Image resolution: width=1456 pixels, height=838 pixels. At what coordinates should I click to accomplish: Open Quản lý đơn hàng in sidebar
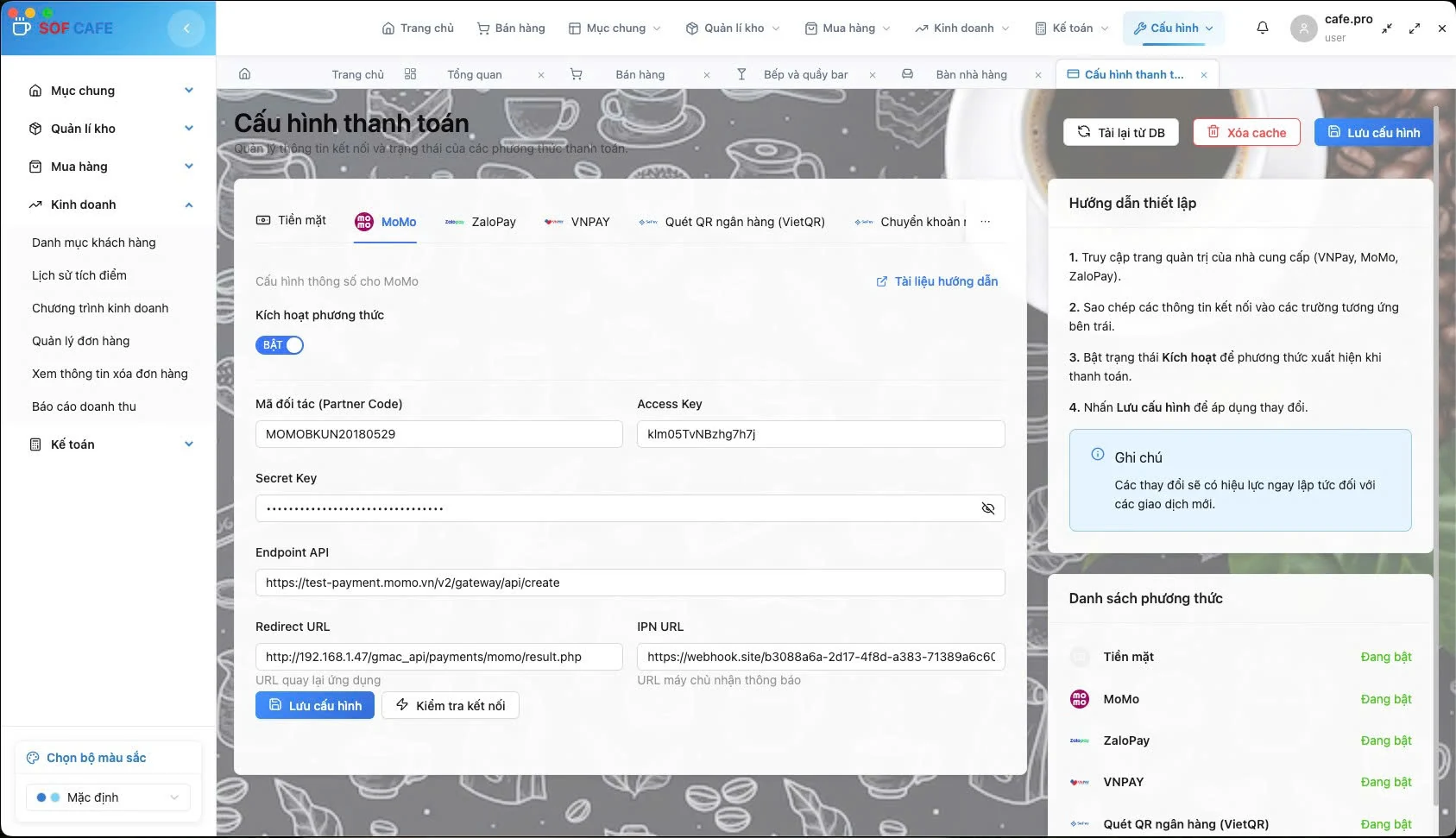pos(81,341)
